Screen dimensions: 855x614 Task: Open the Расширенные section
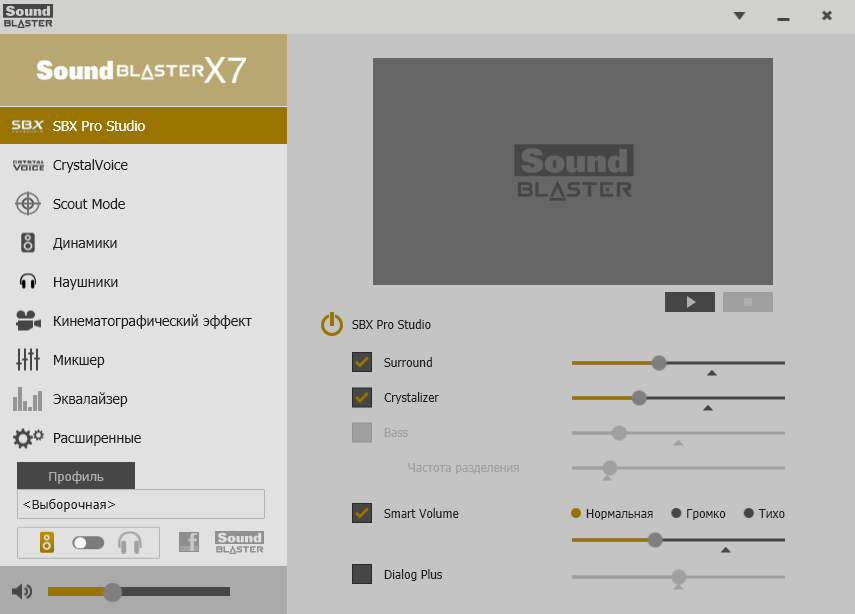tap(143, 438)
